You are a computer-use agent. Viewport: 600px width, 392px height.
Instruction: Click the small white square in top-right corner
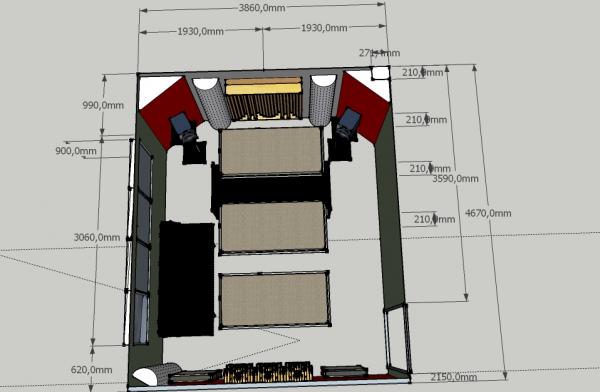pos(380,73)
